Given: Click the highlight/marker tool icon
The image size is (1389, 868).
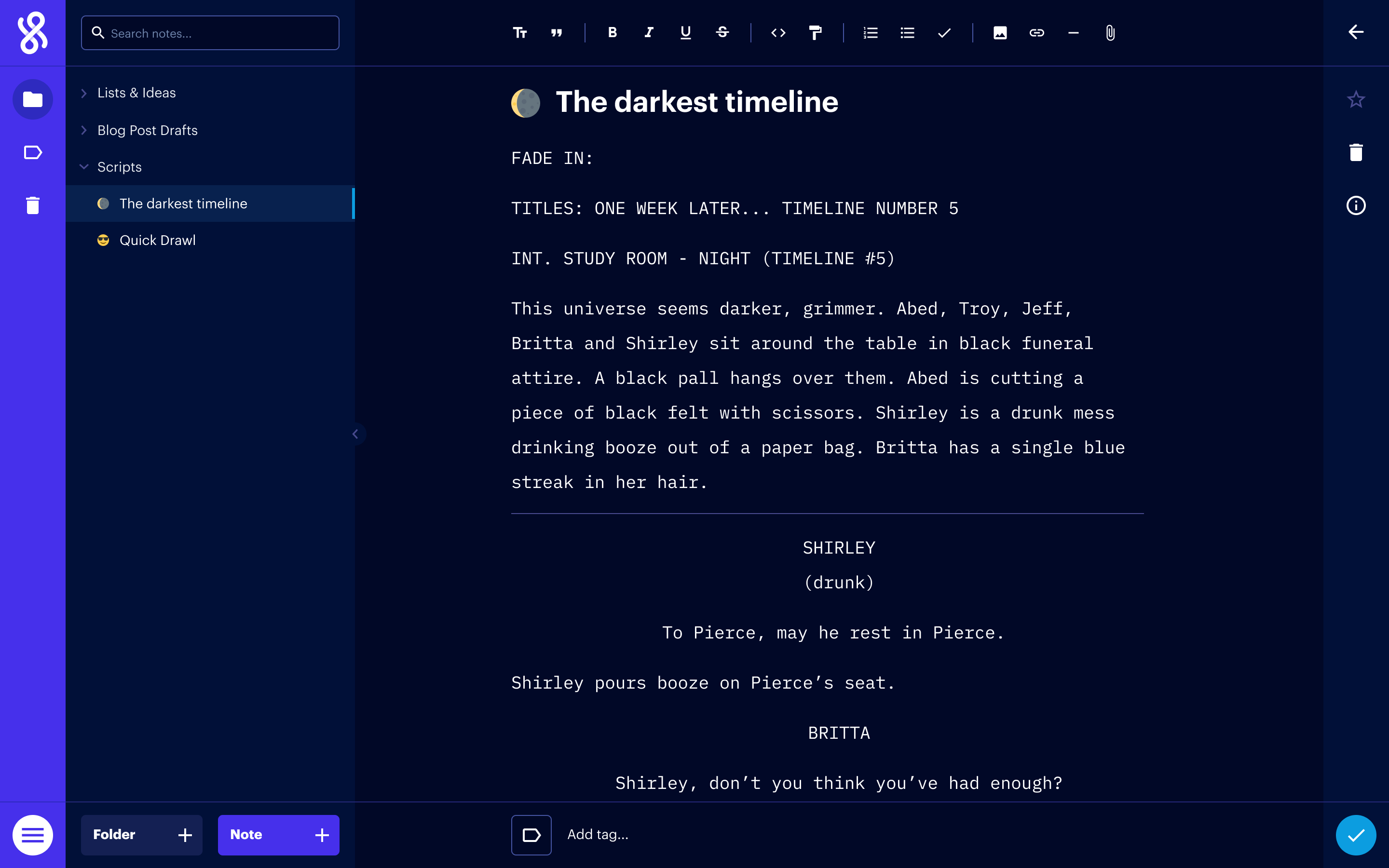Looking at the screenshot, I should coord(817,33).
